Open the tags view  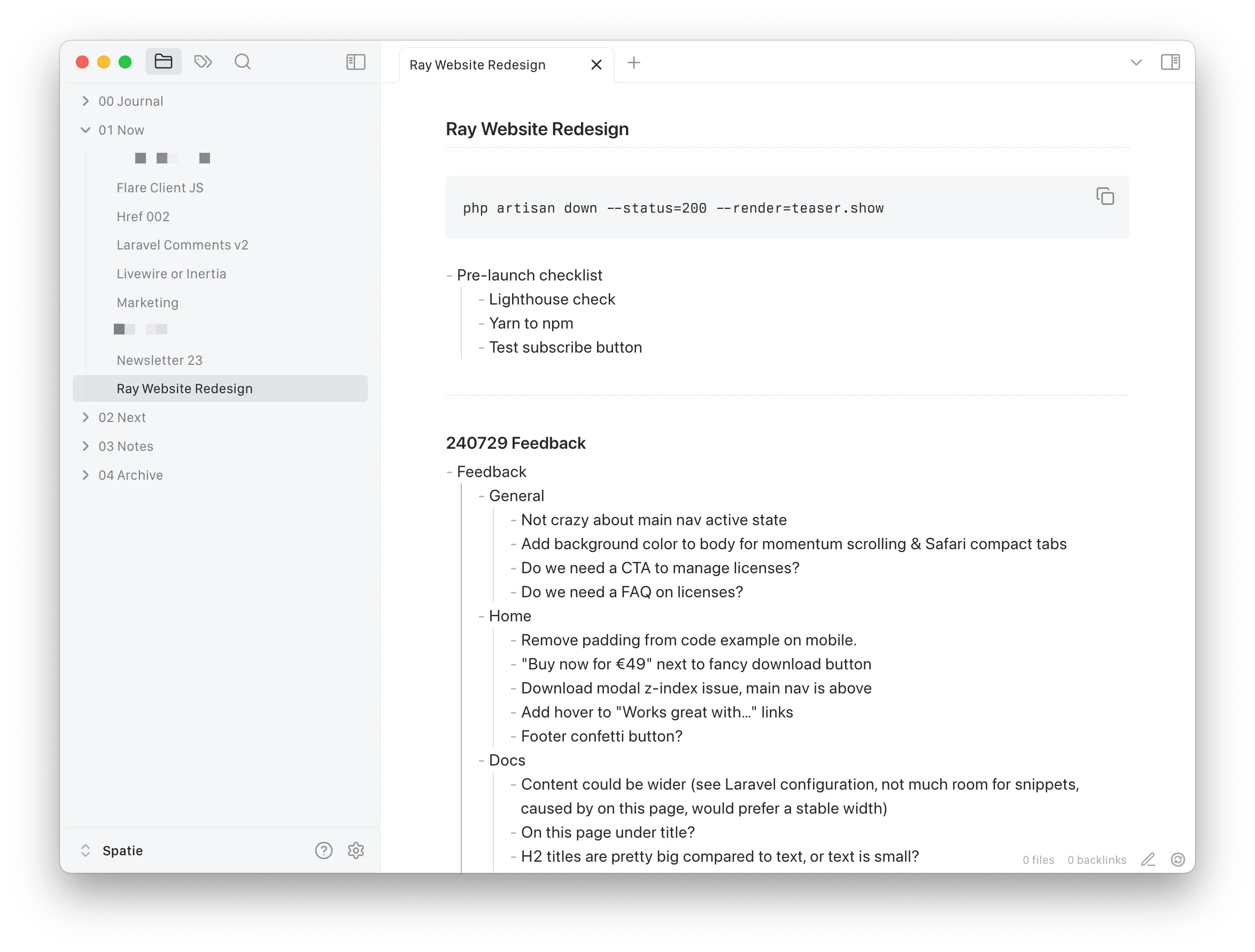click(203, 61)
